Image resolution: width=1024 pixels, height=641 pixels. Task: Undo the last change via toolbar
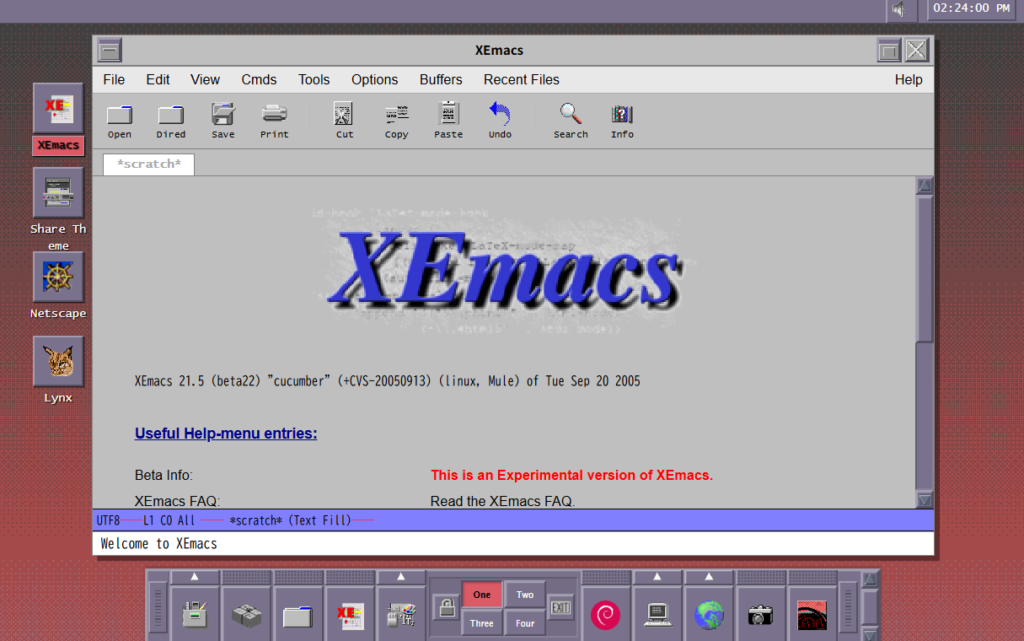[500, 120]
